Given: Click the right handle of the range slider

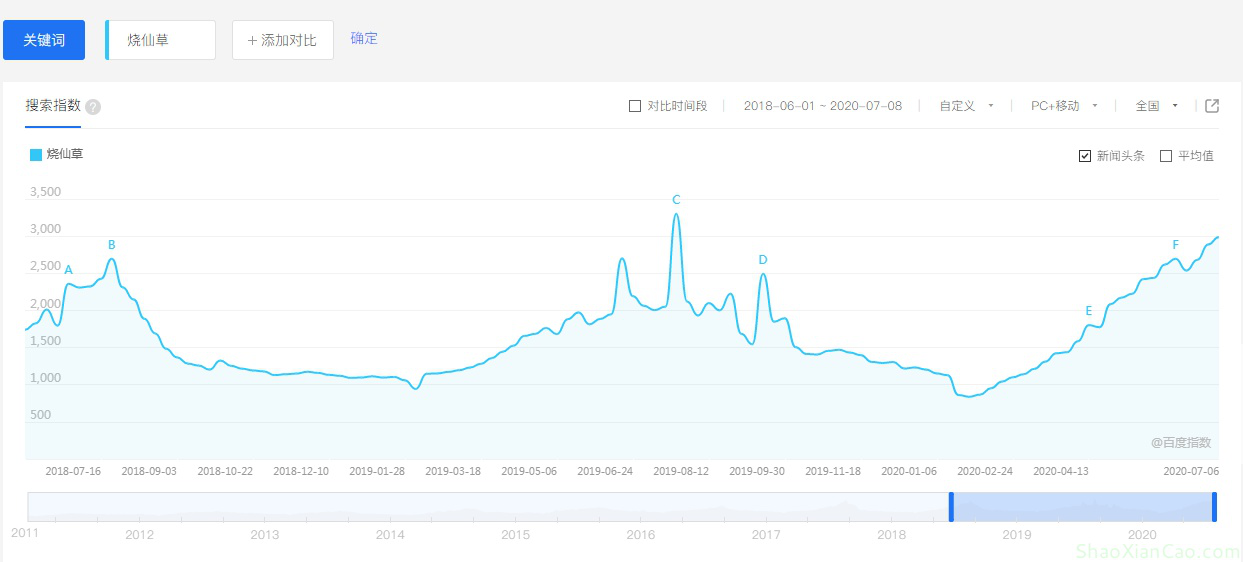Looking at the screenshot, I should click(x=1214, y=507).
